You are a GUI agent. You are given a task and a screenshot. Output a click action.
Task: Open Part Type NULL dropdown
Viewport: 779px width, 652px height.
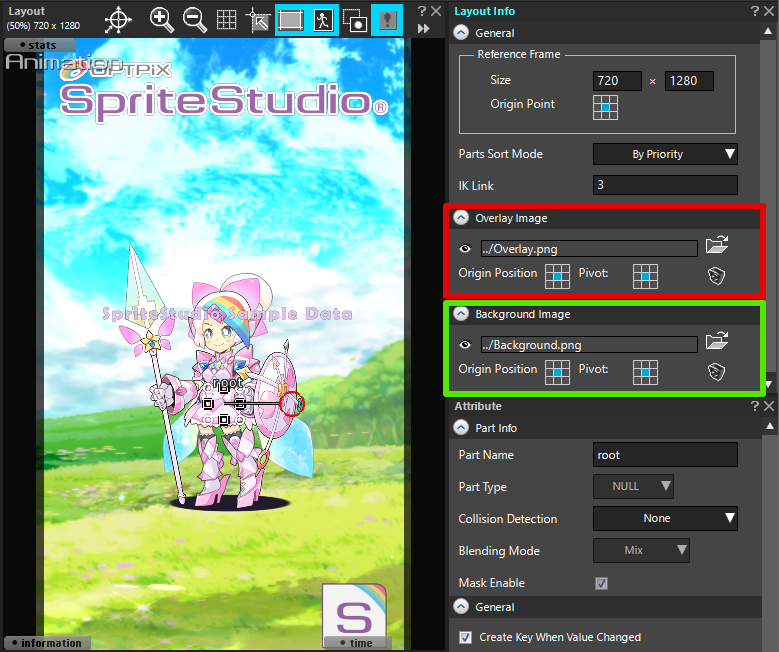(x=633, y=487)
